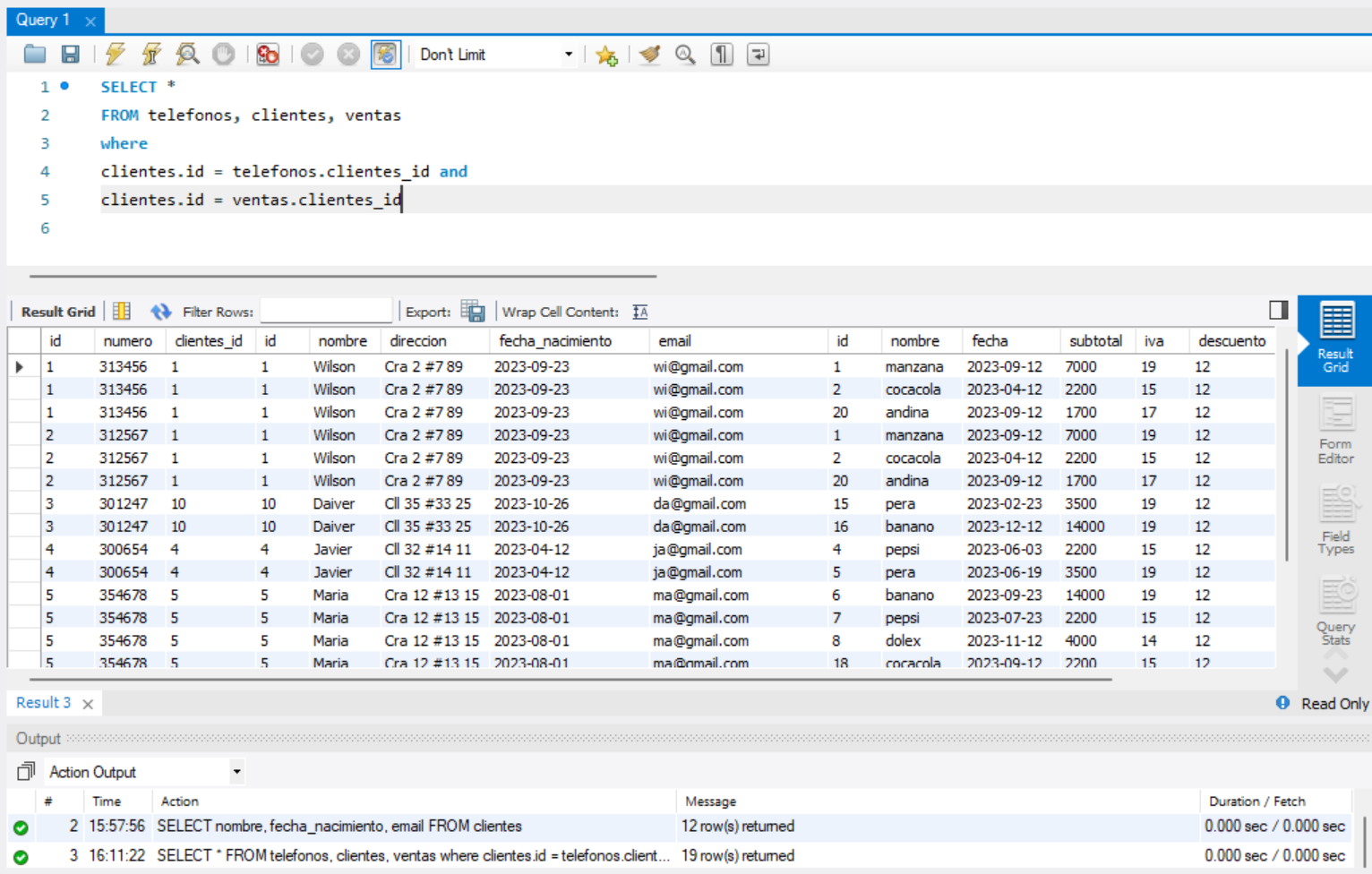Click the Read Only info icon
1372x874 pixels.
tap(1282, 703)
